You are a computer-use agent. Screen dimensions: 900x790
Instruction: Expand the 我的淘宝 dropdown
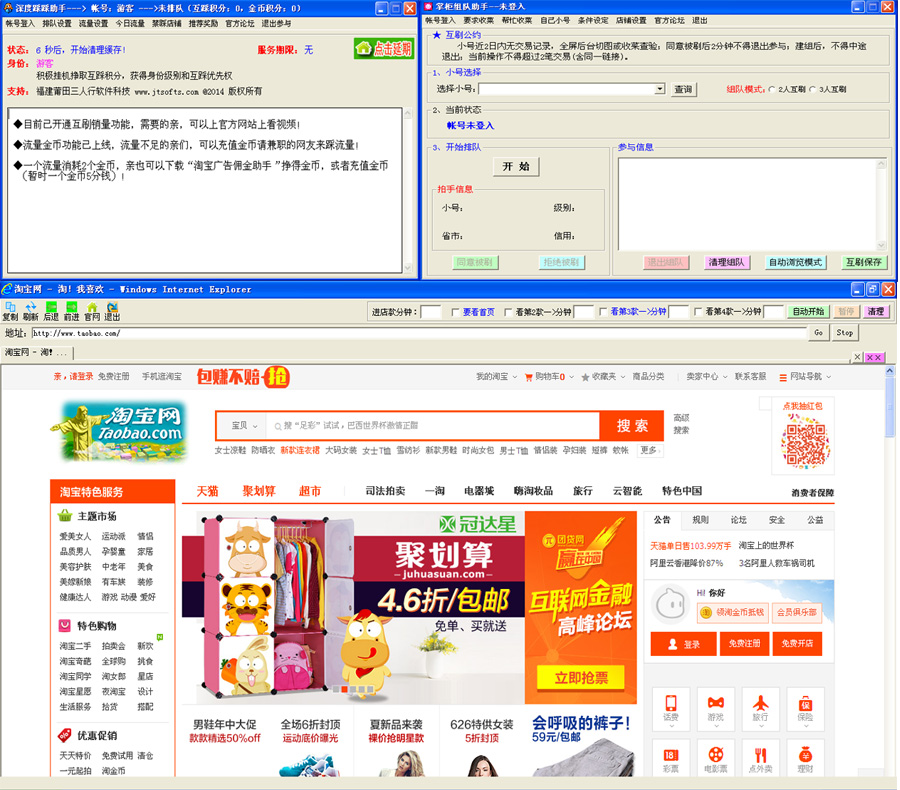pos(496,377)
